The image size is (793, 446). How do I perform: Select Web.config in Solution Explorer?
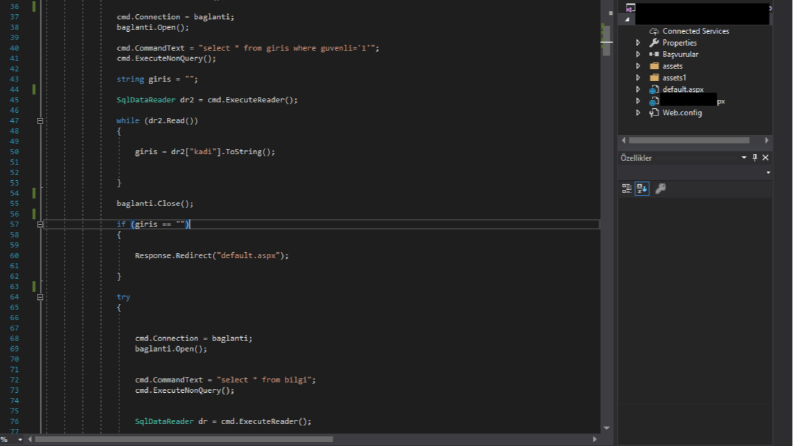pyautogui.click(x=682, y=113)
